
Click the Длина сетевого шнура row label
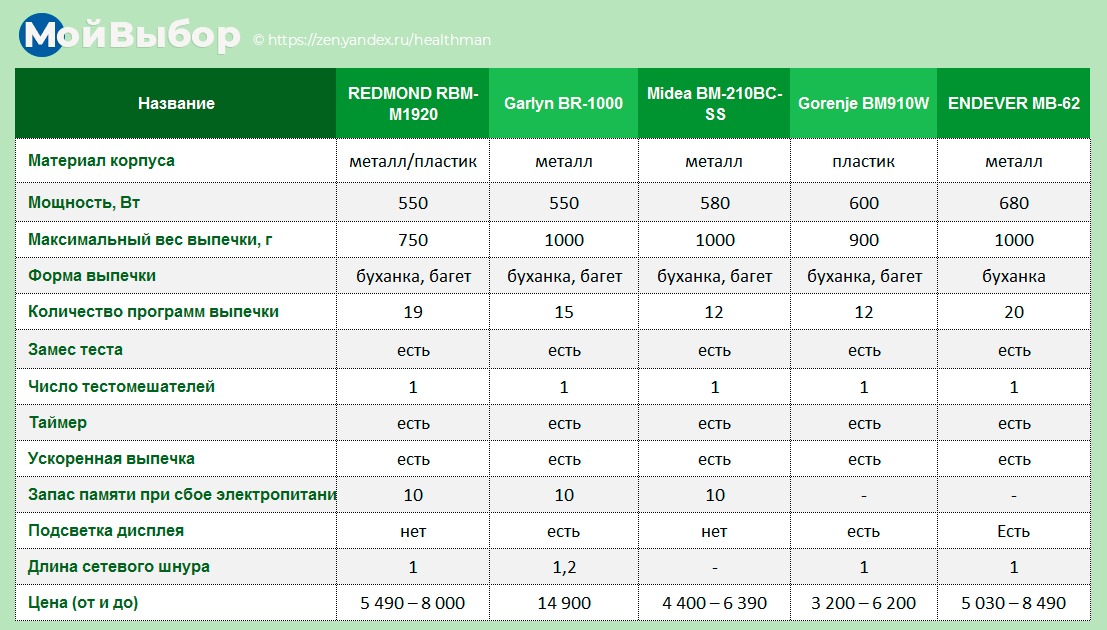119,566
